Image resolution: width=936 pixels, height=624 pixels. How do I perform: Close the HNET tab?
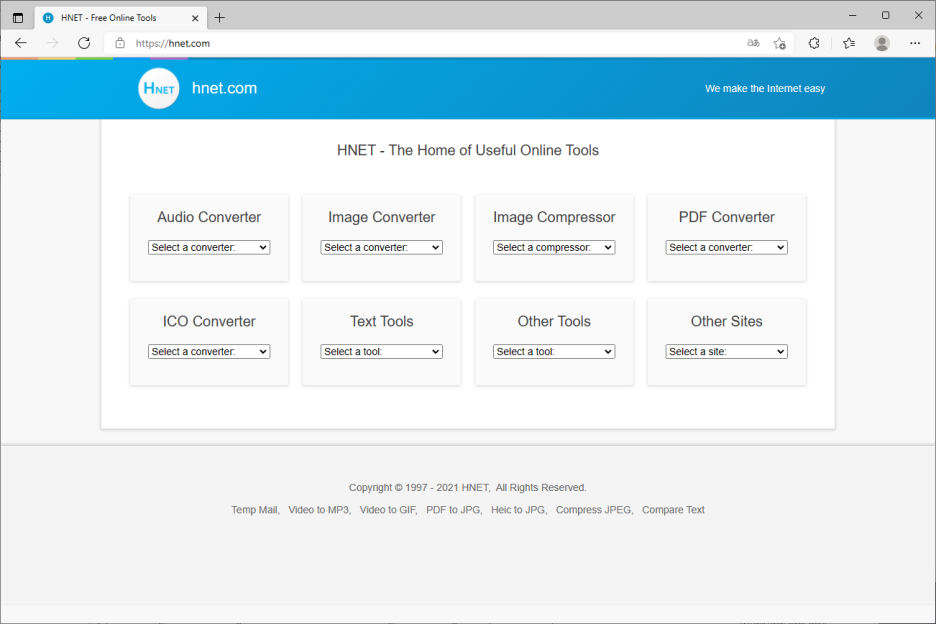[195, 18]
